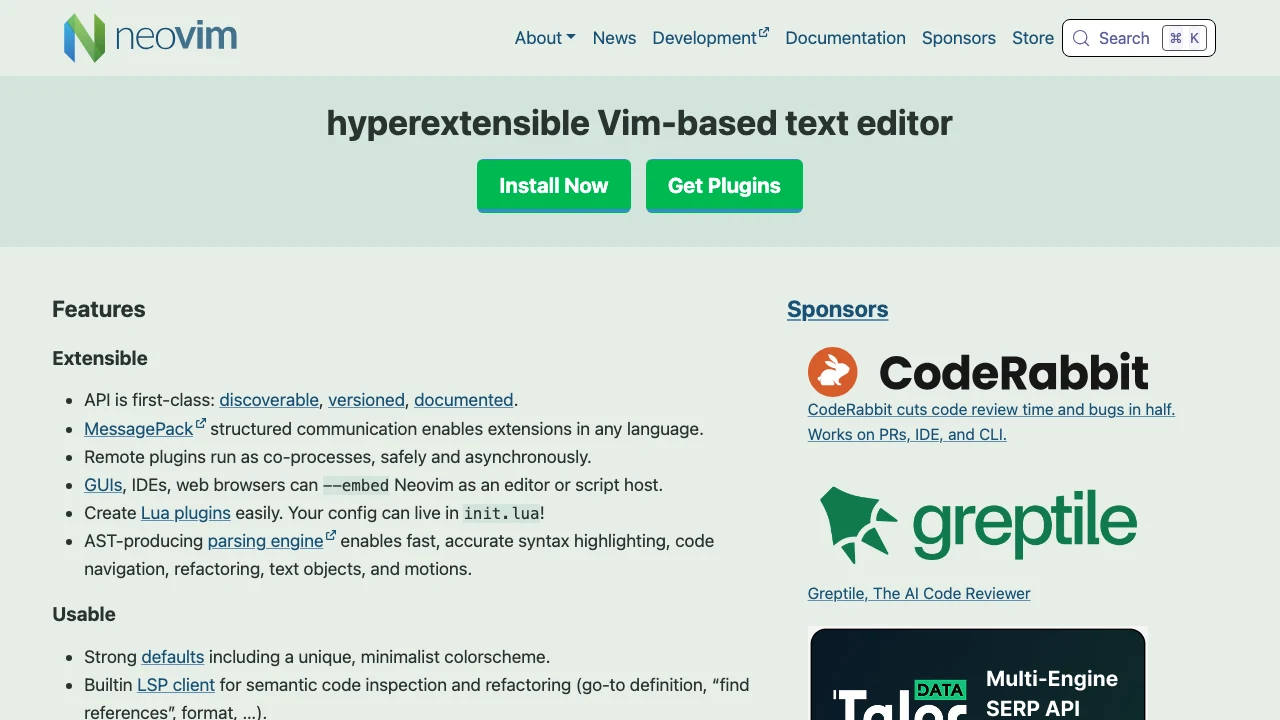Viewport: 1280px width, 720px height.
Task: Click the --embed code text
Action: click(x=356, y=486)
